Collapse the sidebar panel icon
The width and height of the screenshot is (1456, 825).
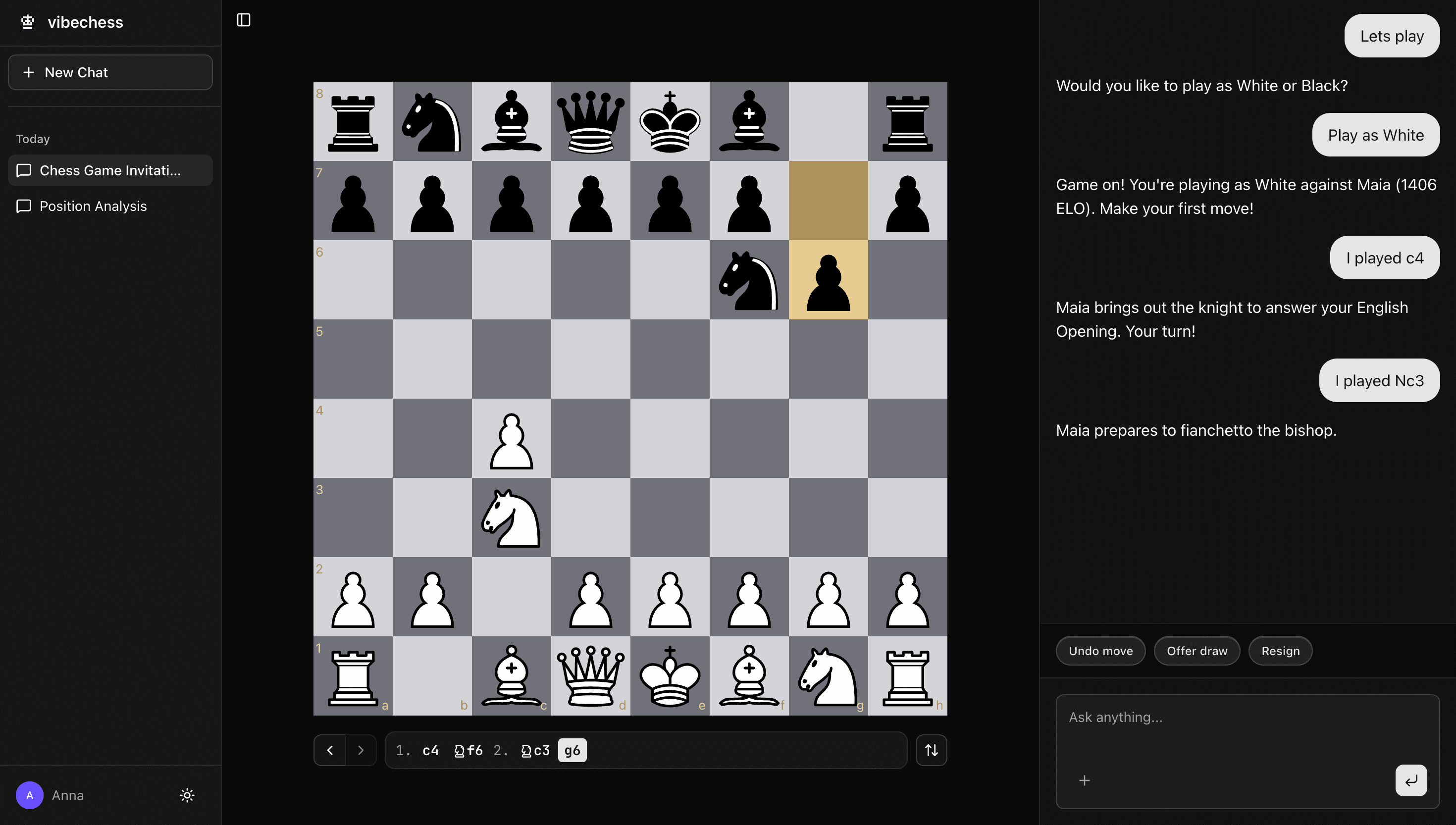(244, 20)
